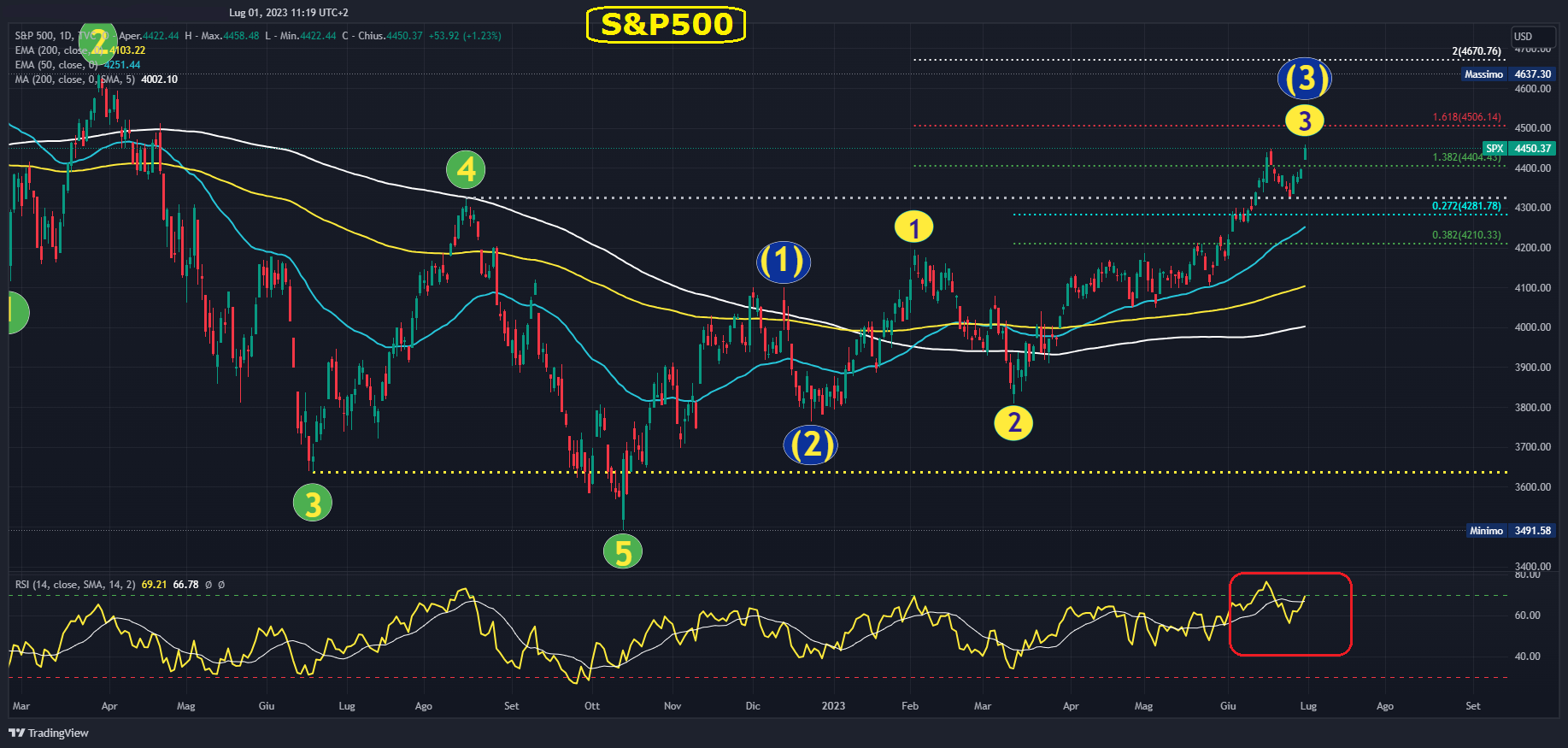The width and height of the screenshot is (1568, 748).
Task: Click the MA 200 value 4002.10
Action: click(160, 80)
